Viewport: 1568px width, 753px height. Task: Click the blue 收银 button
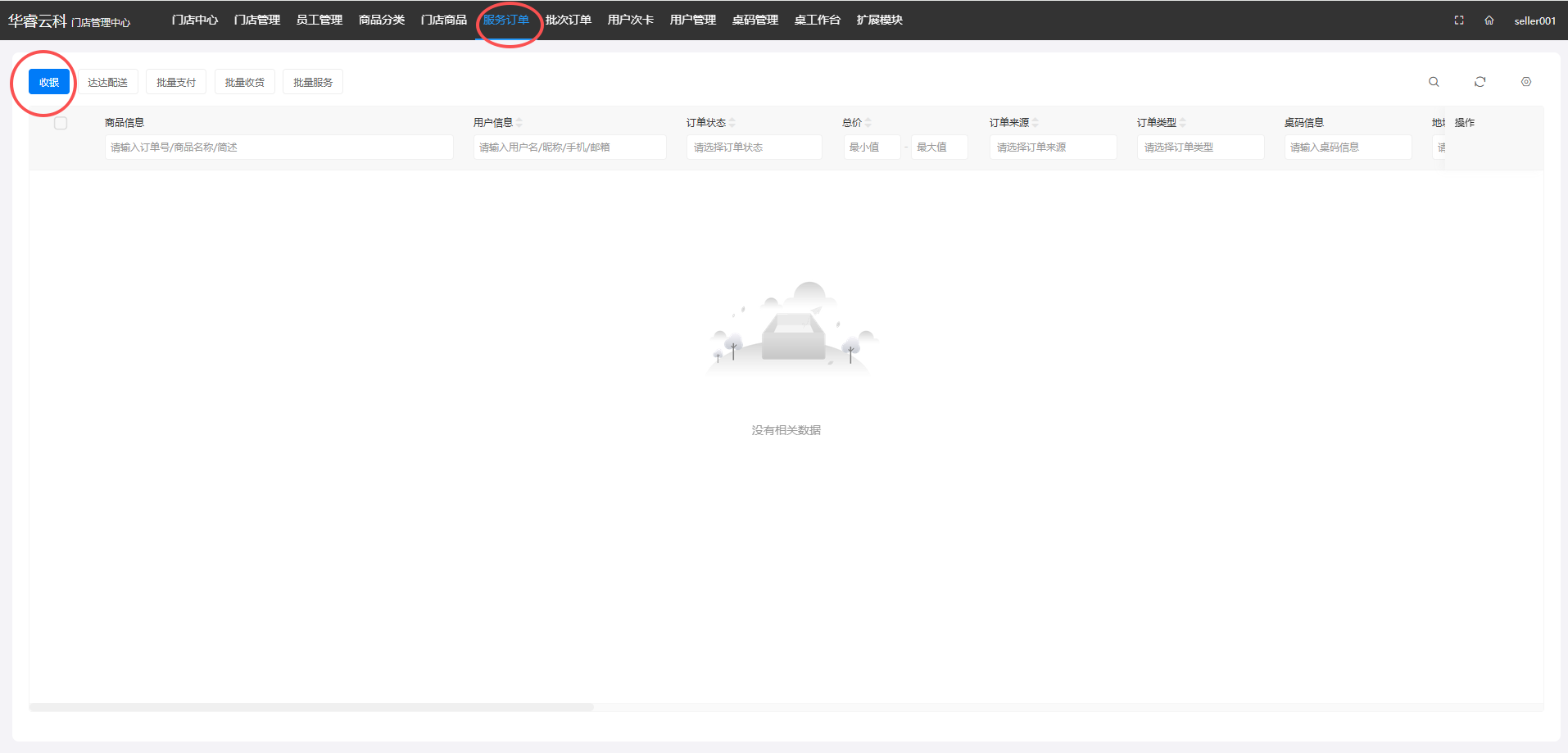49,82
